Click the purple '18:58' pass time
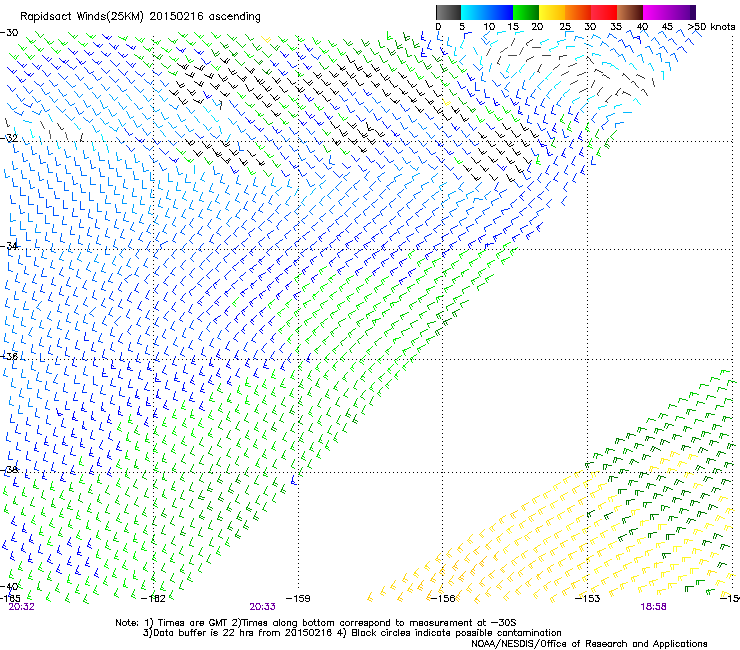Viewport: 740px width, 650px height. [x=653, y=607]
